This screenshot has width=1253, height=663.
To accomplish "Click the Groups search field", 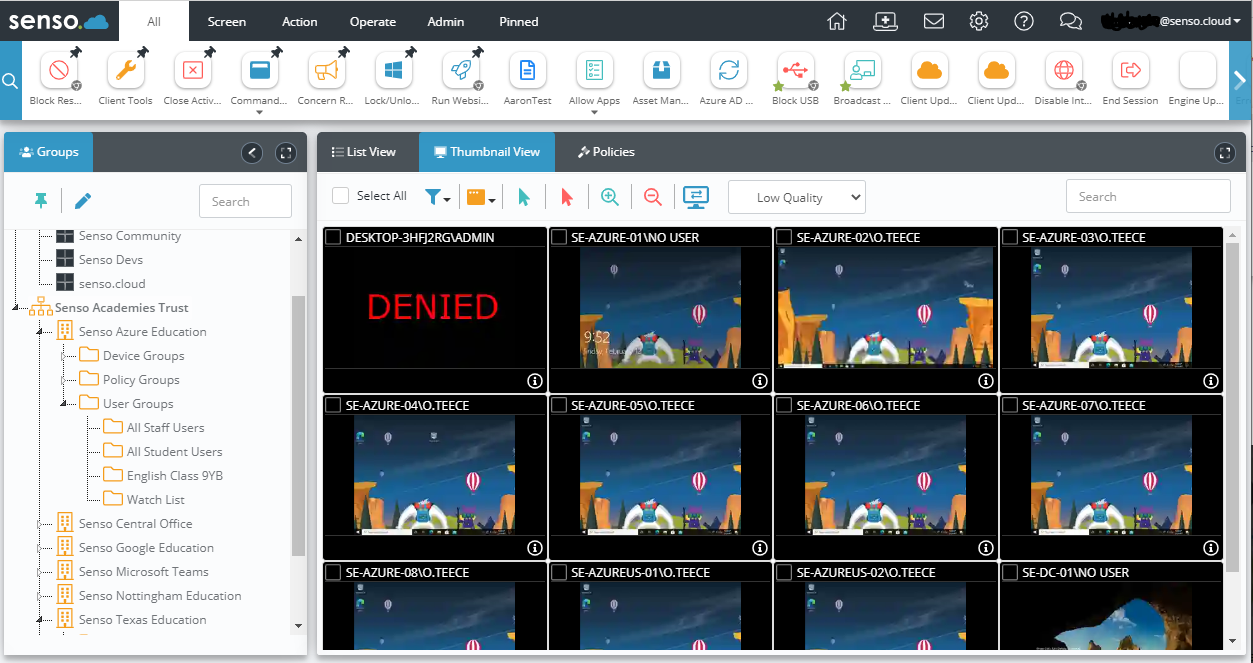I will pyautogui.click(x=245, y=201).
